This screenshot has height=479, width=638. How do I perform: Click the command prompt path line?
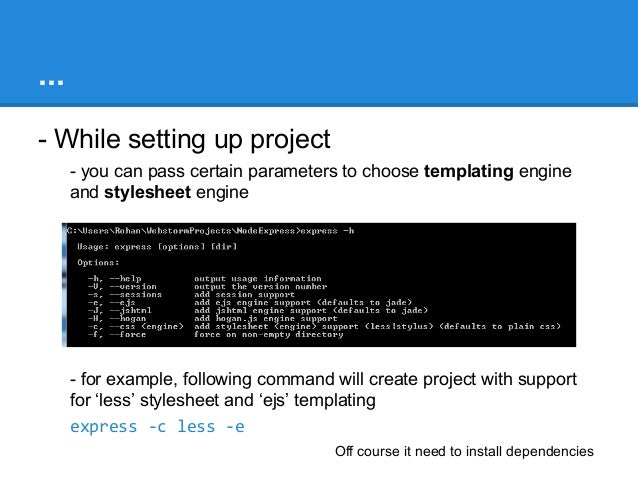pyautogui.click(x=210, y=231)
